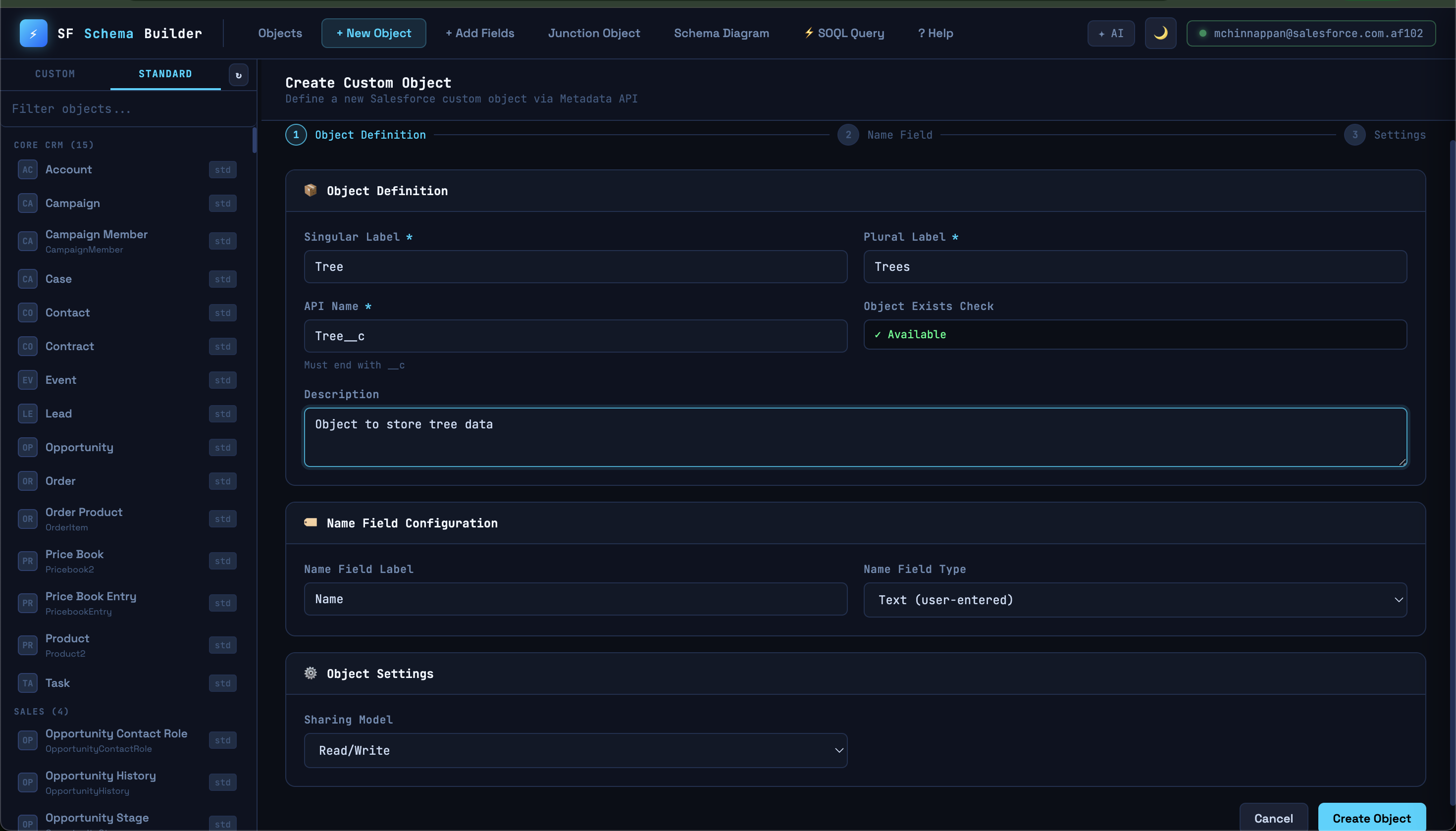Click the API Name input field
1456x831 pixels.
point(575,336)
